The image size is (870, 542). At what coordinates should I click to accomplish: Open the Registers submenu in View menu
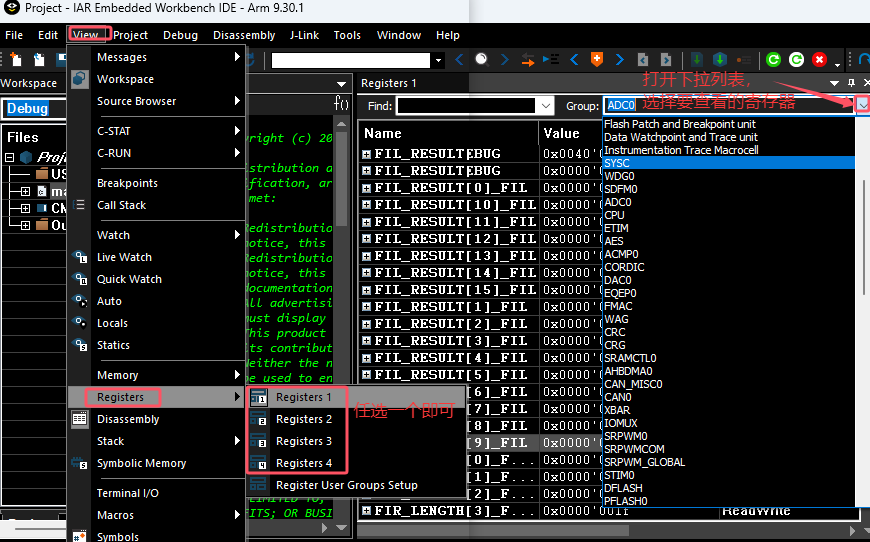pyautogui.click(x=156, y=397)
